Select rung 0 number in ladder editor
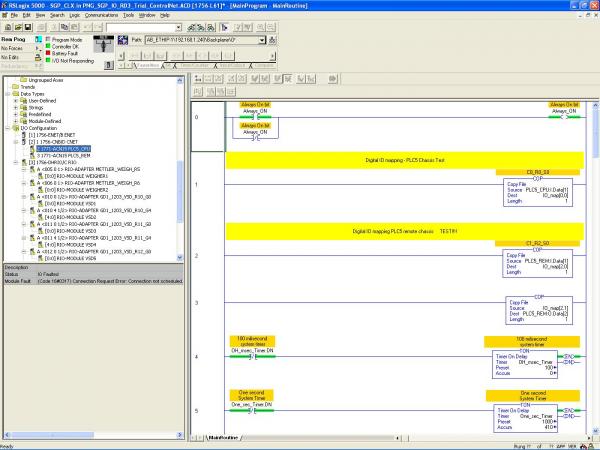Image resolution: width=600 pixels, height=450 pixels. point(196,117)
